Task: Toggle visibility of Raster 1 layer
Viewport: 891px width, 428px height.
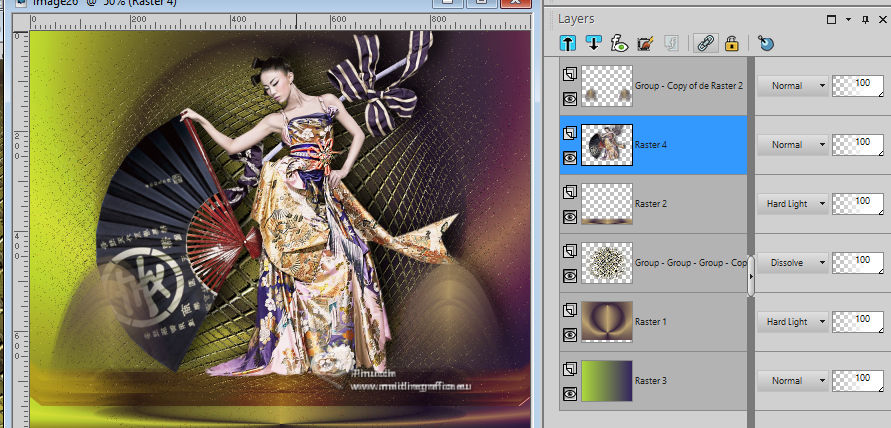Action: 569,334
